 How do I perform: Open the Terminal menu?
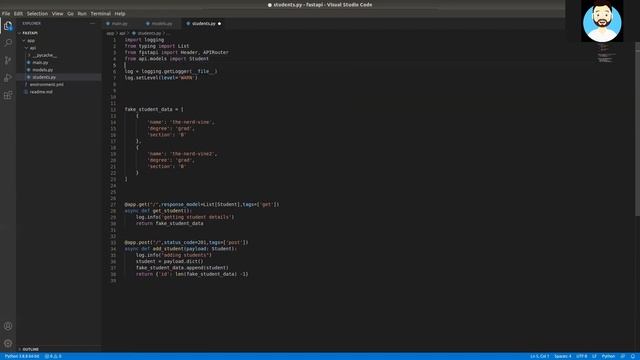pyautogui.click(x=101, y=13)
